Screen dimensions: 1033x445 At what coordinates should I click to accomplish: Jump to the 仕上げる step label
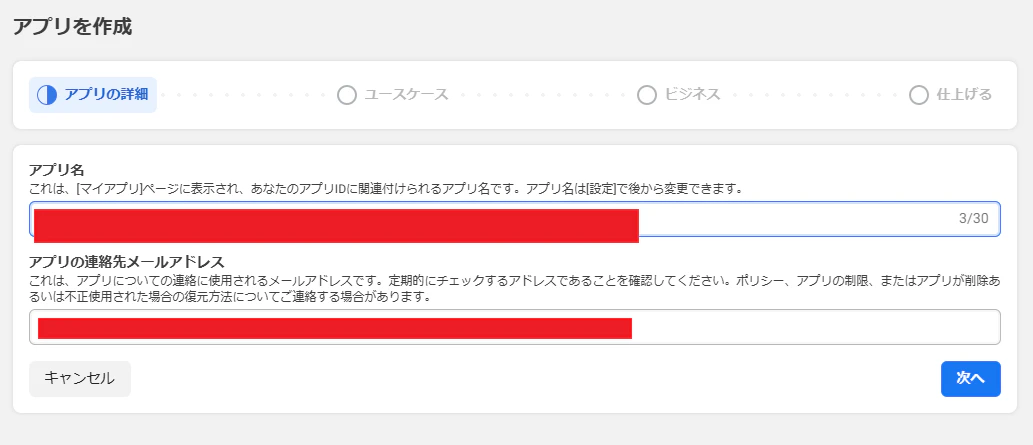(x=964, y=95)
